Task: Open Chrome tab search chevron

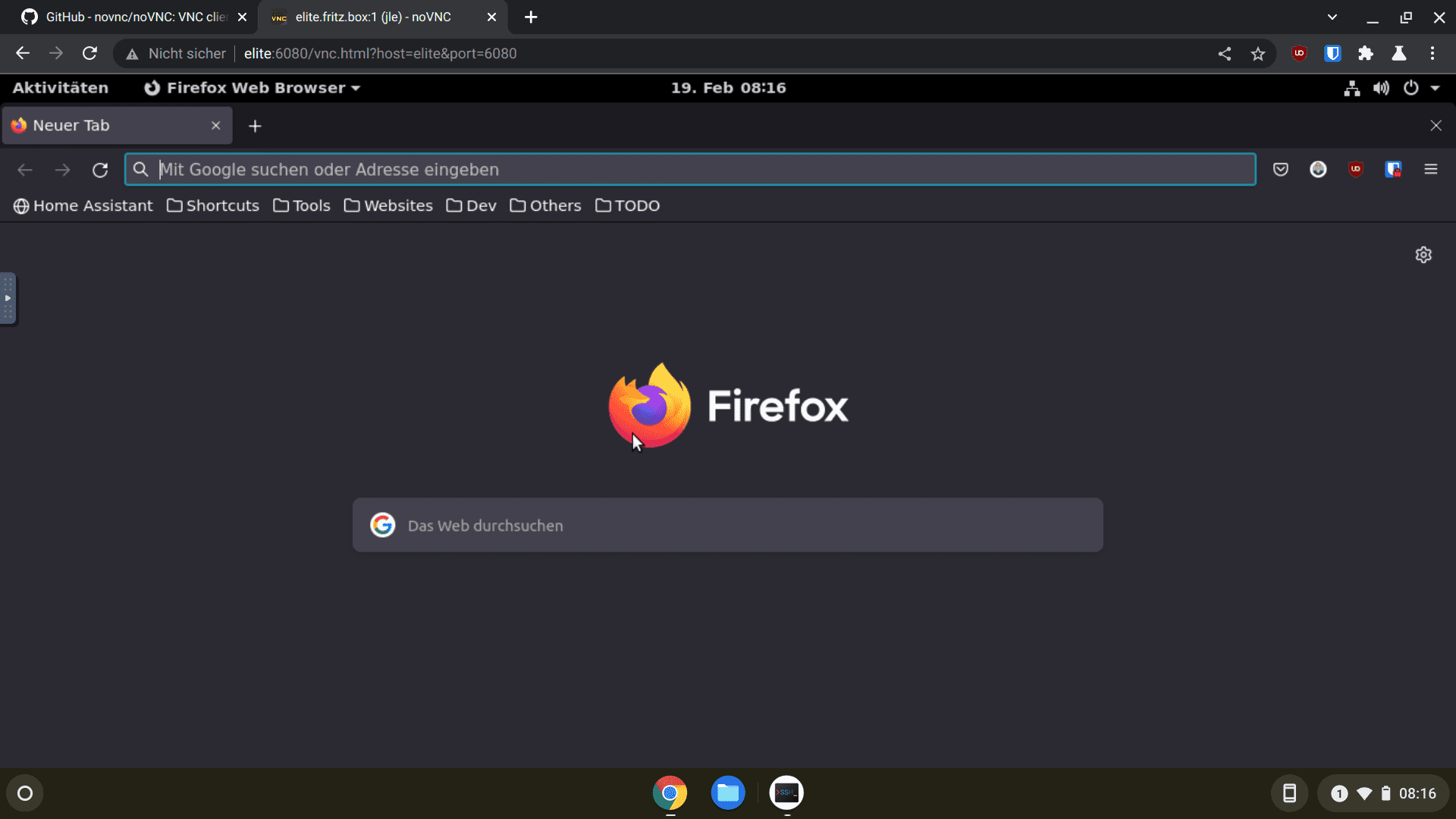Action: [1332, 17]
